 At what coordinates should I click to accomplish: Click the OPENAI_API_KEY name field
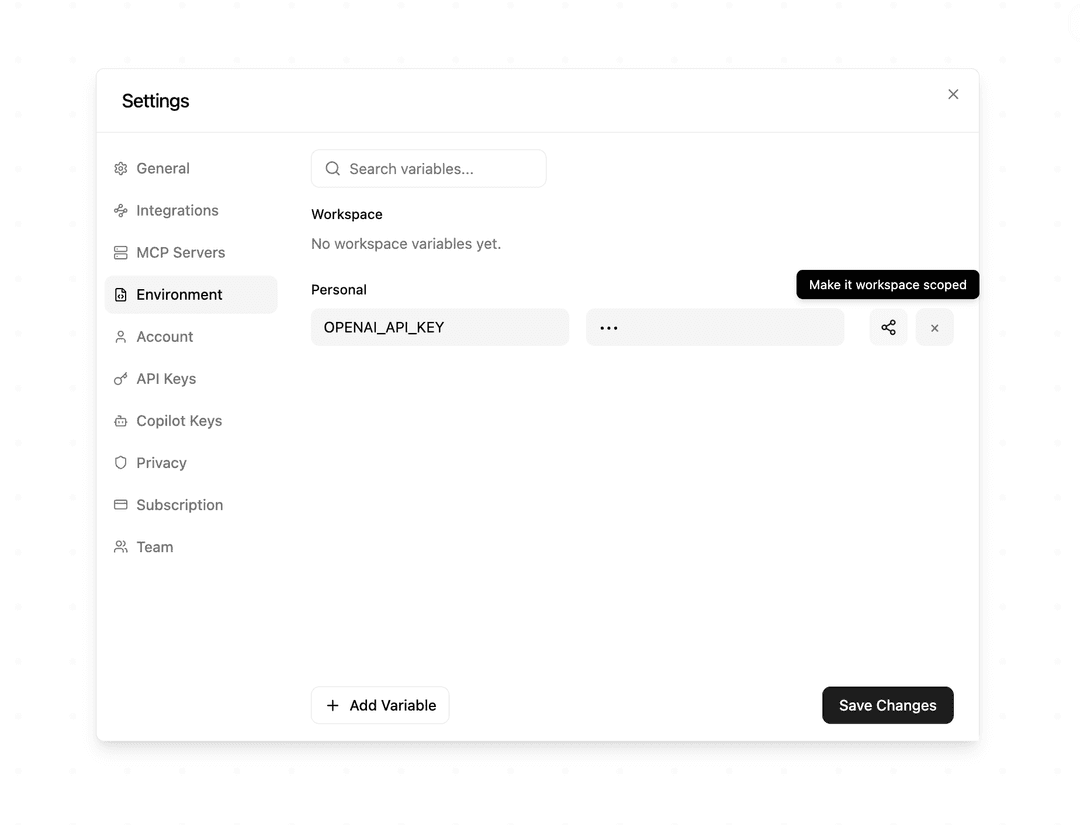click(440, 327)
